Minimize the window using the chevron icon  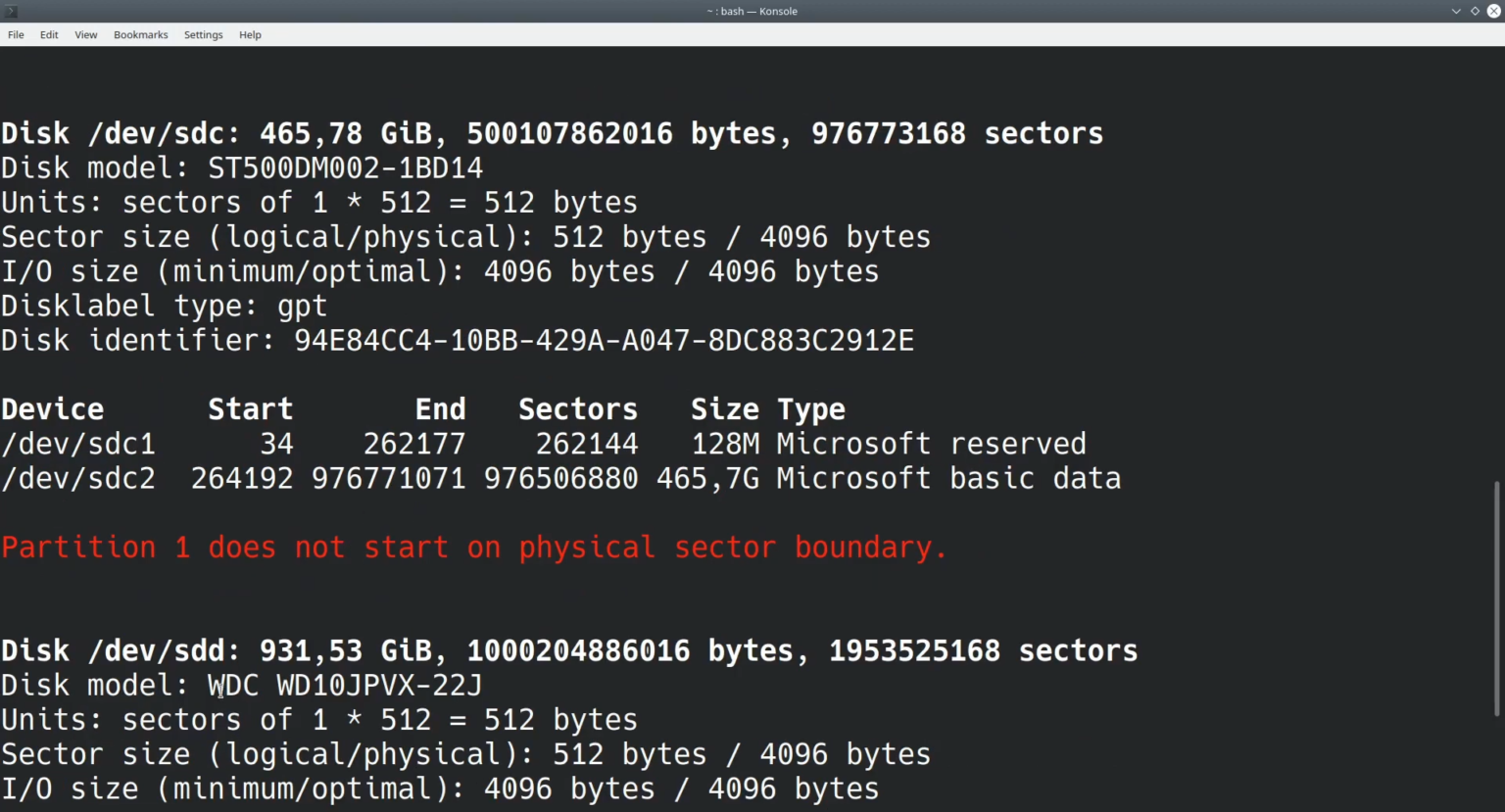coord(1456,11)
